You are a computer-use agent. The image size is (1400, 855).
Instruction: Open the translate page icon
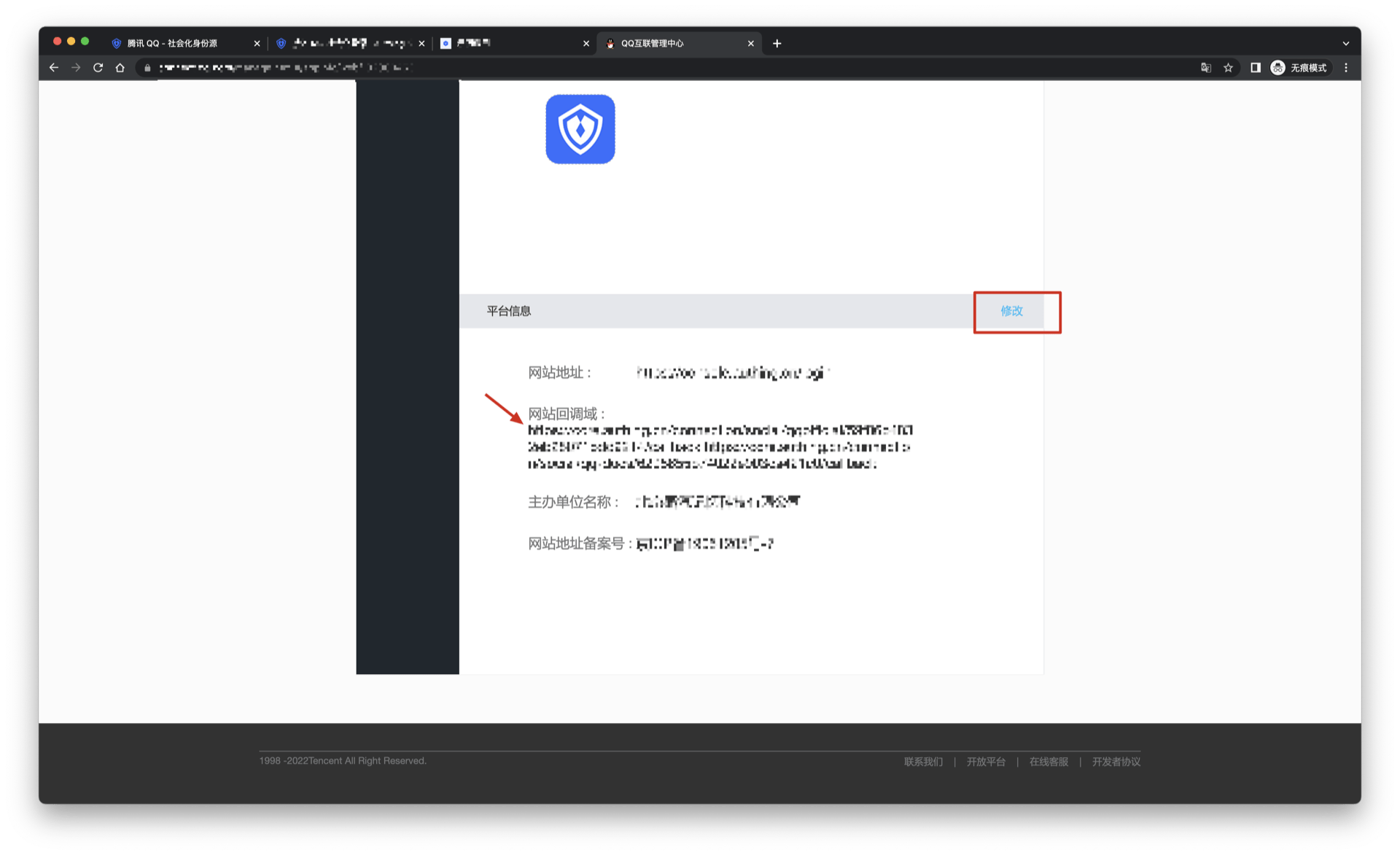1206,68
